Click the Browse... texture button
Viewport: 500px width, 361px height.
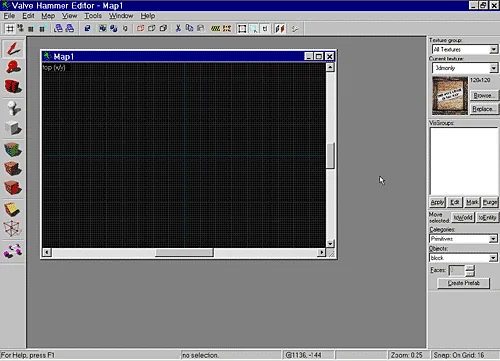click(484, 95)
